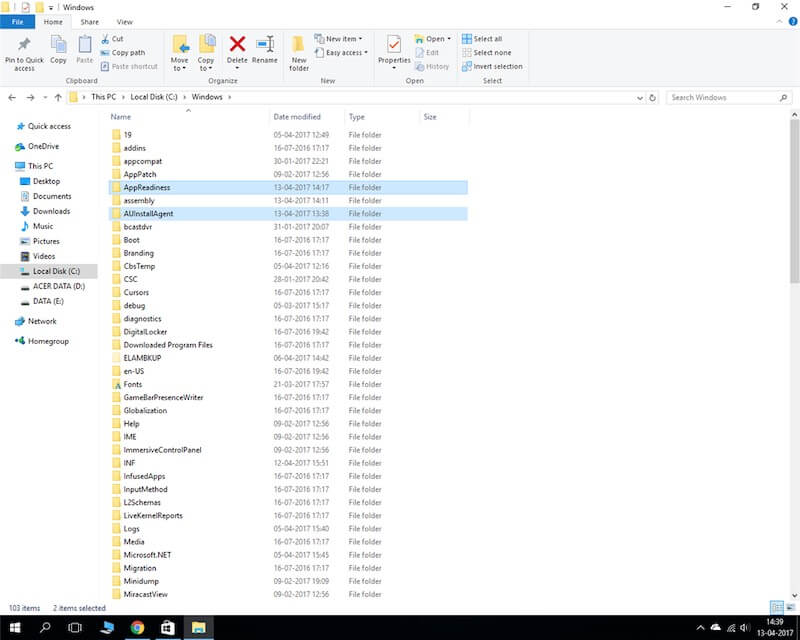
Task: Open Chrome from the taskbar
Action: [137, 628]
